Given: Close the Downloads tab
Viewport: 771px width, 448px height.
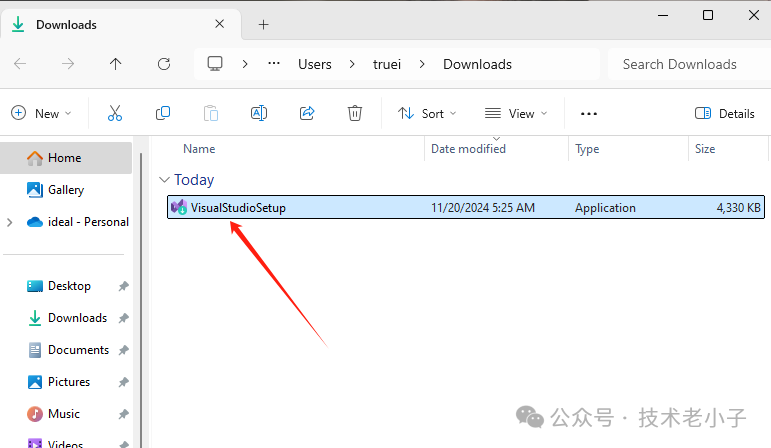Looking at the screenshot, I should [220, 24].
